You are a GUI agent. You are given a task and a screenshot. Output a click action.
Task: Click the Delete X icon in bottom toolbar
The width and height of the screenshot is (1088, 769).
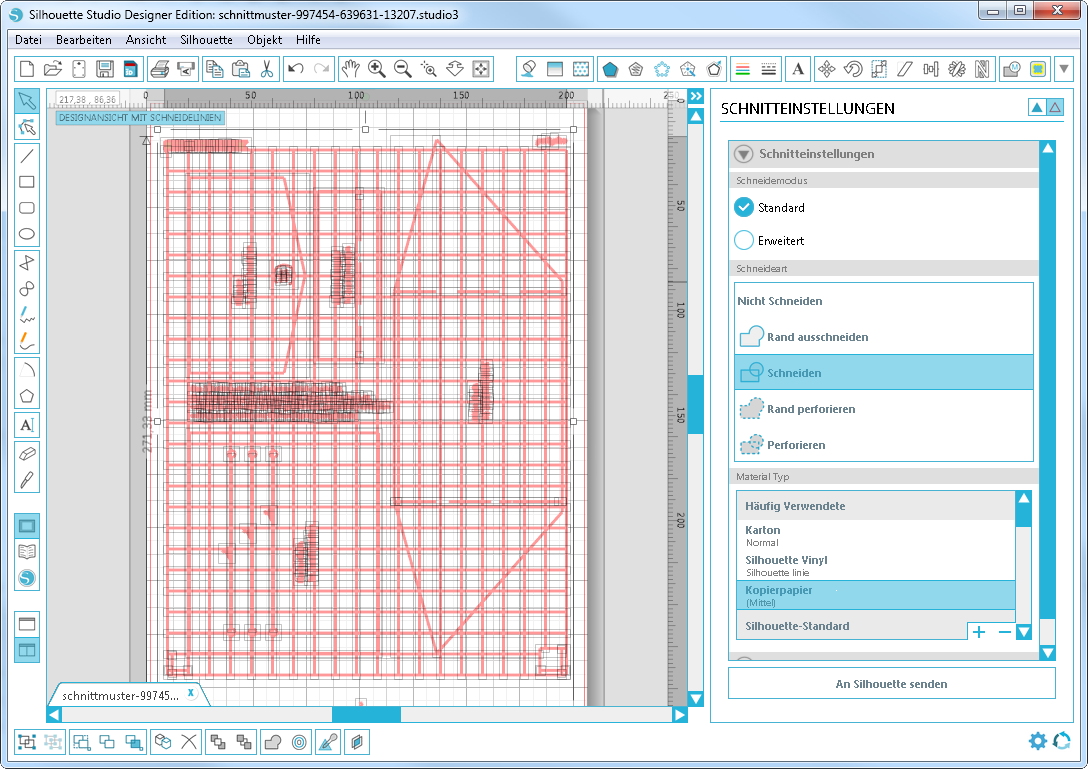click(x=189, y=742)
